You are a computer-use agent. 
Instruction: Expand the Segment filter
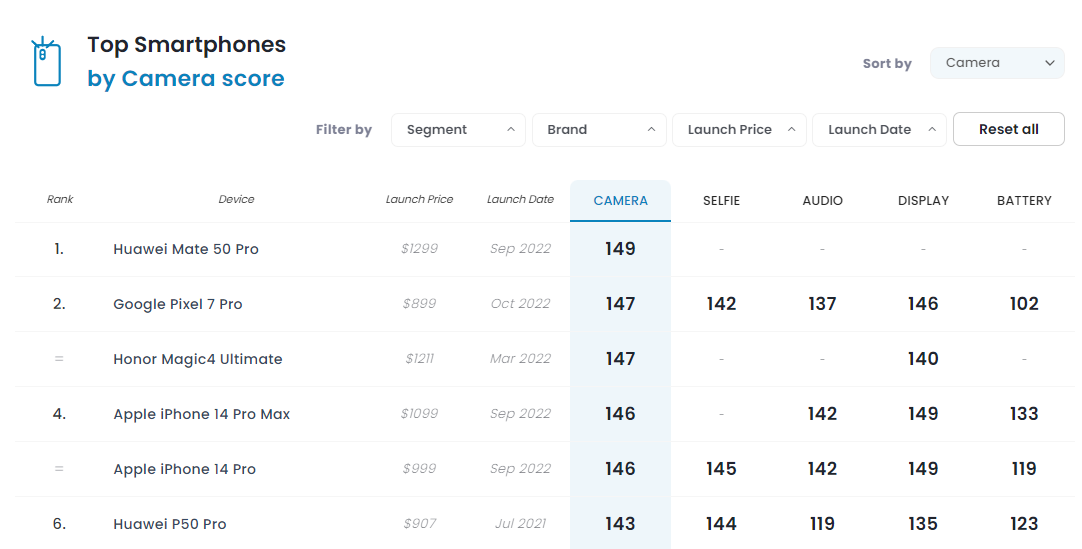[458, 130]
